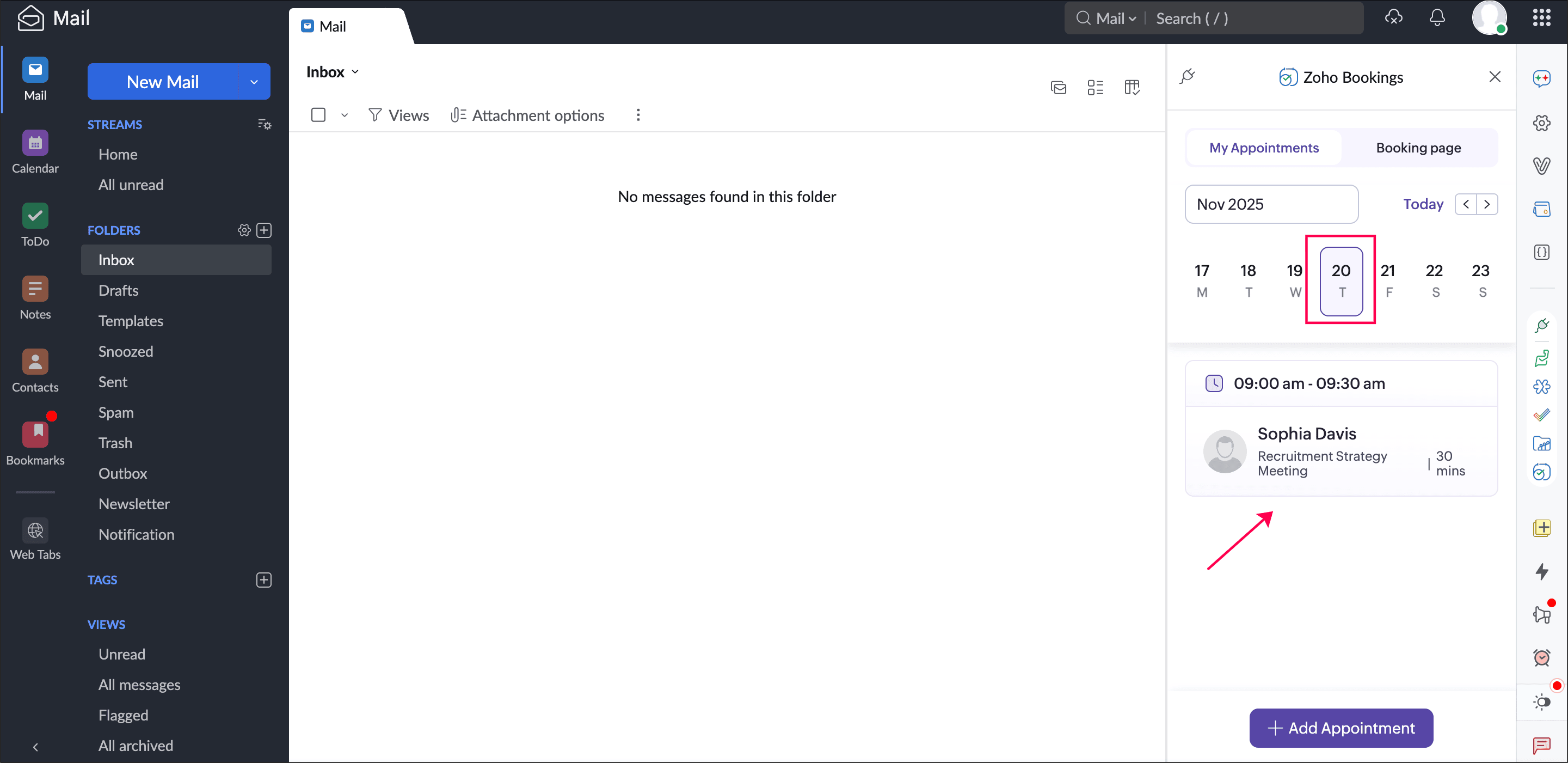Switch to the Booking page tab
Viewport: 1568px width, 763px height.
coord(1418,148)
